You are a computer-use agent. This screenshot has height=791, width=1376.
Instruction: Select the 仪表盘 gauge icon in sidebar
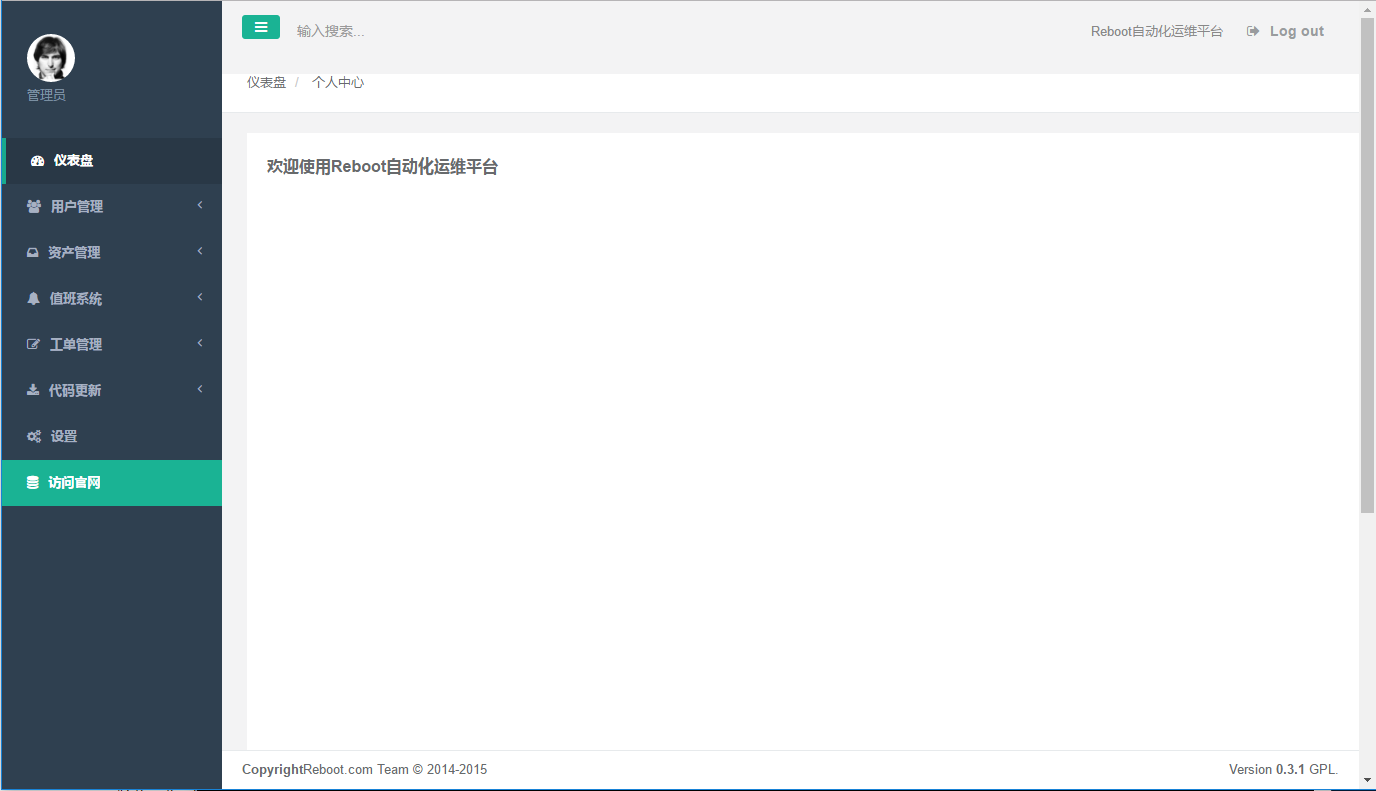(x=35, y=160)
